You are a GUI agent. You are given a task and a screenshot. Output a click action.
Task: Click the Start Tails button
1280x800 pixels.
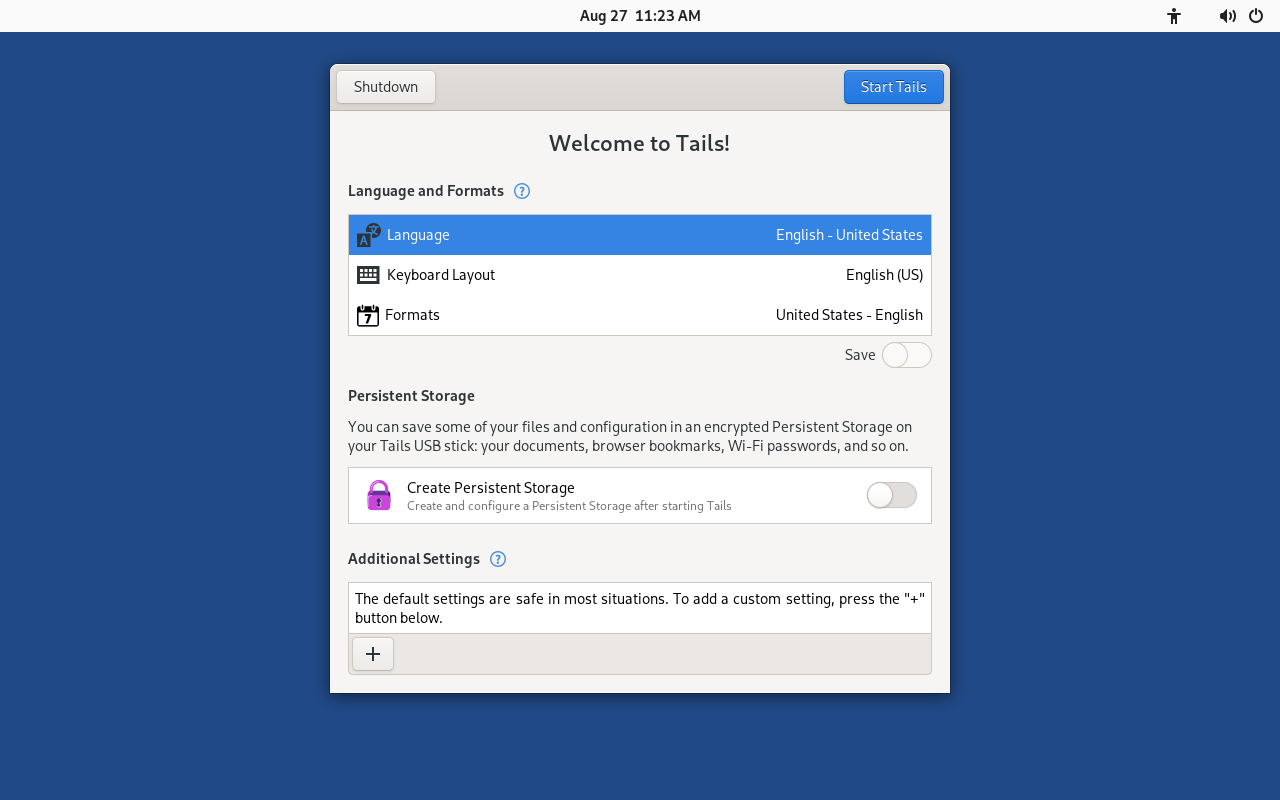[893, 87]
